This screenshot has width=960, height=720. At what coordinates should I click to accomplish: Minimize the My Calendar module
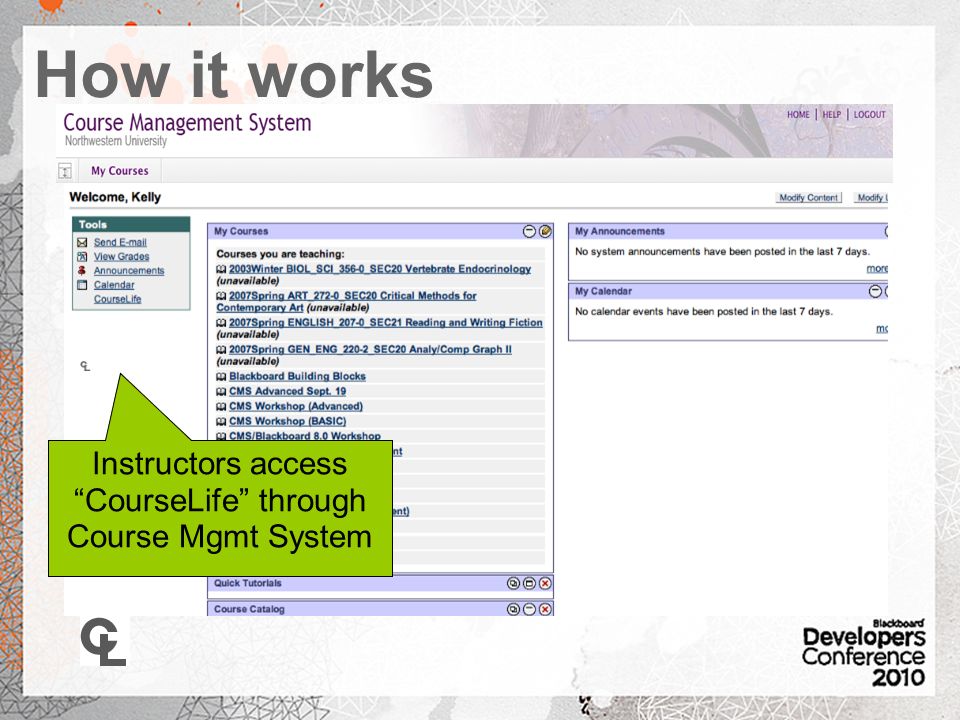(x=876, y=291)
